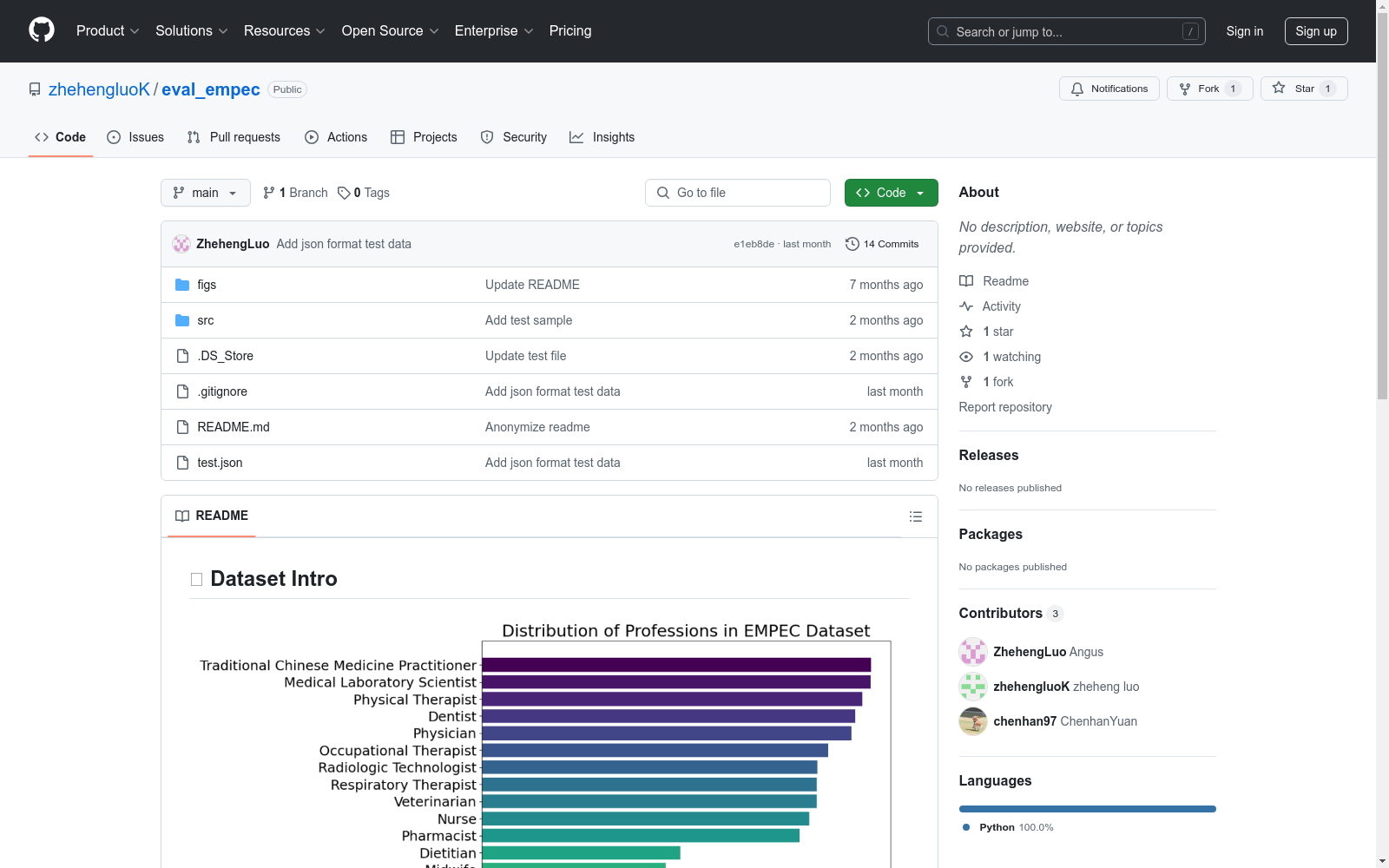Click the README.md file icon

point(182,427)
